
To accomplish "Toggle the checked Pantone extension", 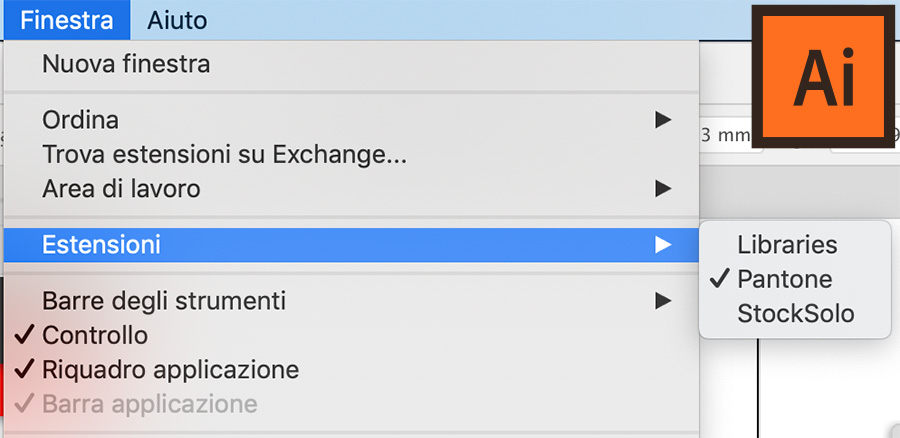I will (795, 279).
